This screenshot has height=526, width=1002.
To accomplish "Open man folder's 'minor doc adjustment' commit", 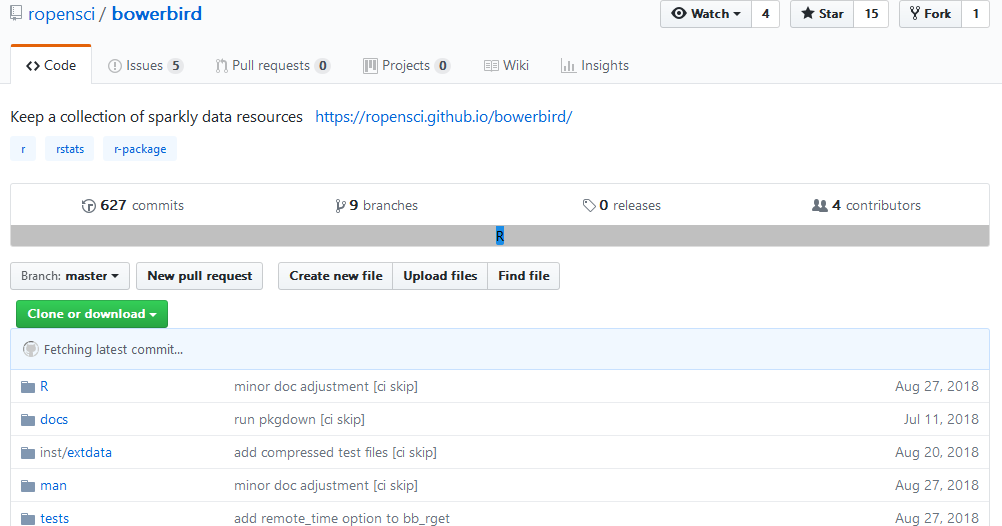I will [x=326, y=486].
